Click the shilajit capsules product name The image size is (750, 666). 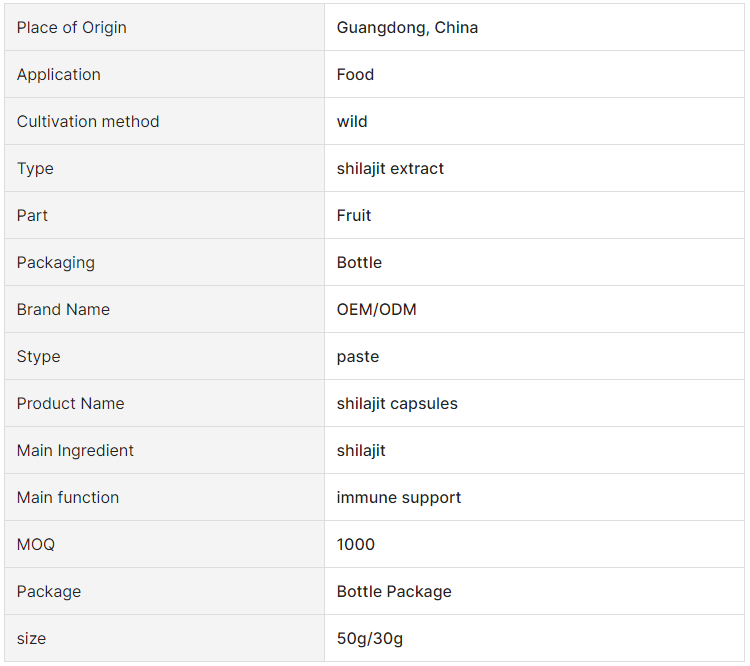coord(397,403)
